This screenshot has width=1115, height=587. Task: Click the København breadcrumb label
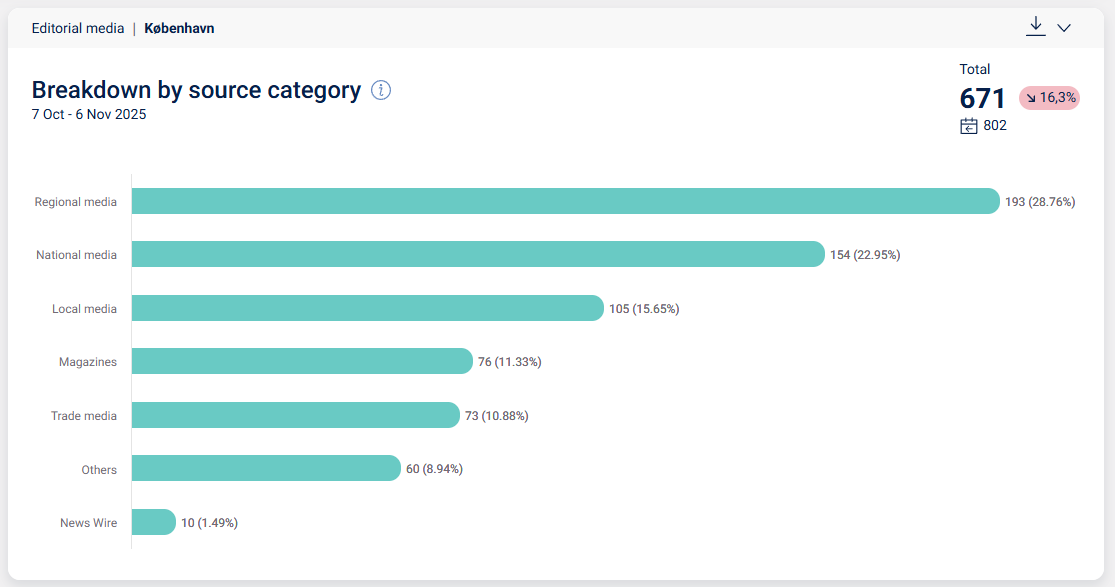(x=179, y=29)
